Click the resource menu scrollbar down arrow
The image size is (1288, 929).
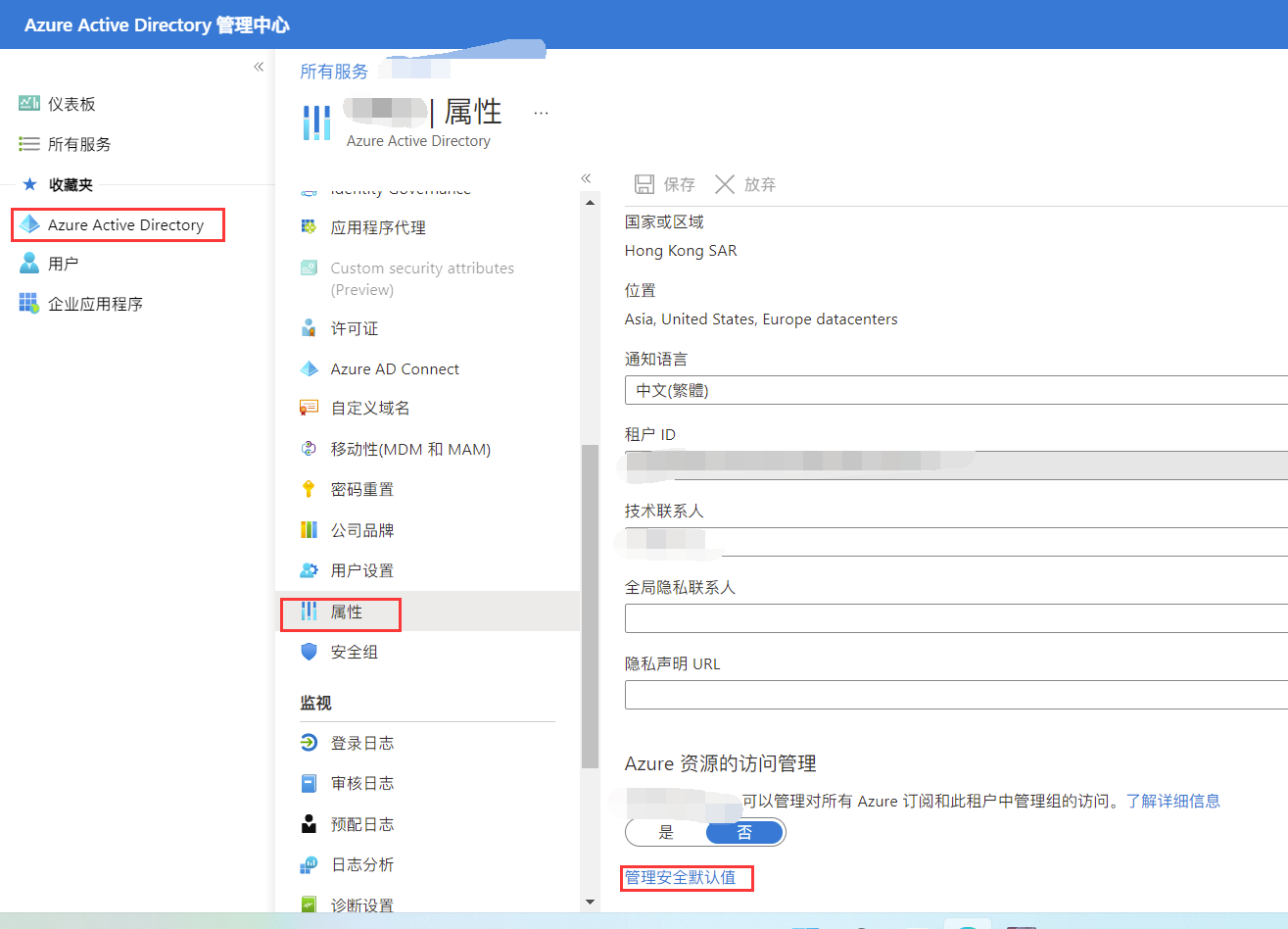point(590,902)
